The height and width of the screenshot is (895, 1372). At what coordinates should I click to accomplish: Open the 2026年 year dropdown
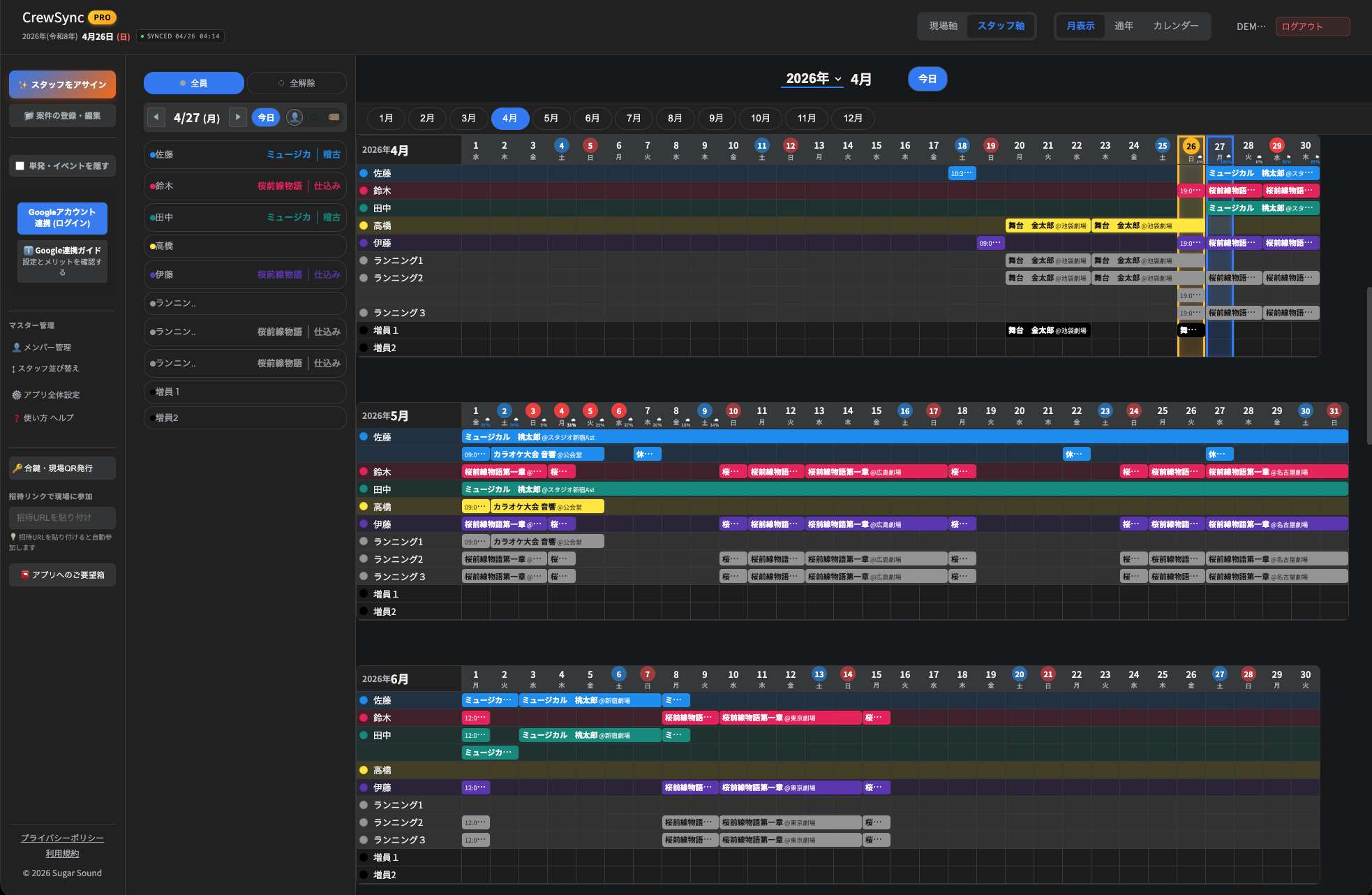tap(813, 79)
